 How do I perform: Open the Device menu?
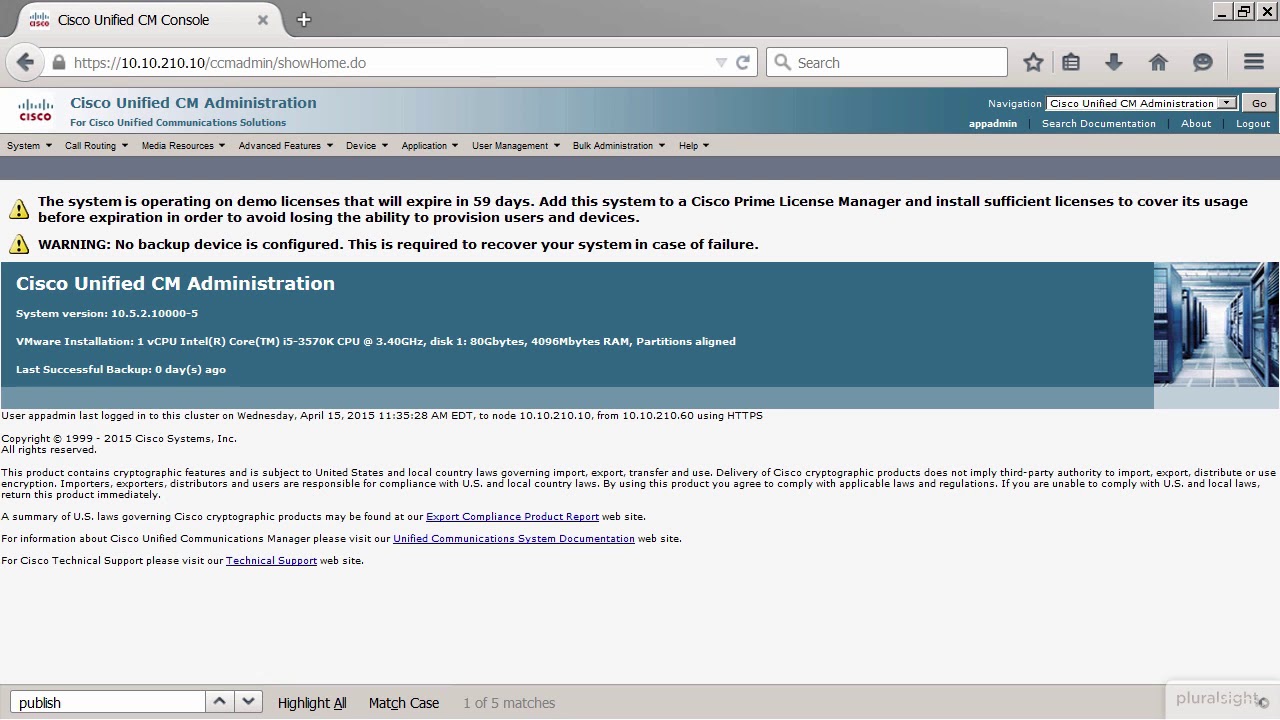point(367,145)
